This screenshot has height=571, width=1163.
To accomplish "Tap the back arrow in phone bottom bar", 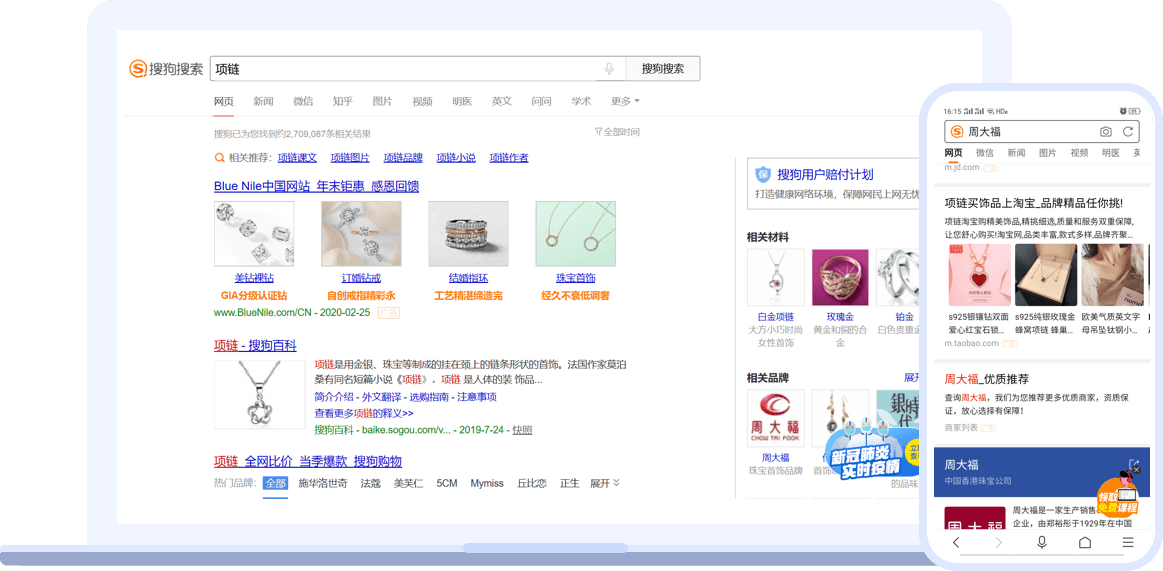I will point(956,542).
